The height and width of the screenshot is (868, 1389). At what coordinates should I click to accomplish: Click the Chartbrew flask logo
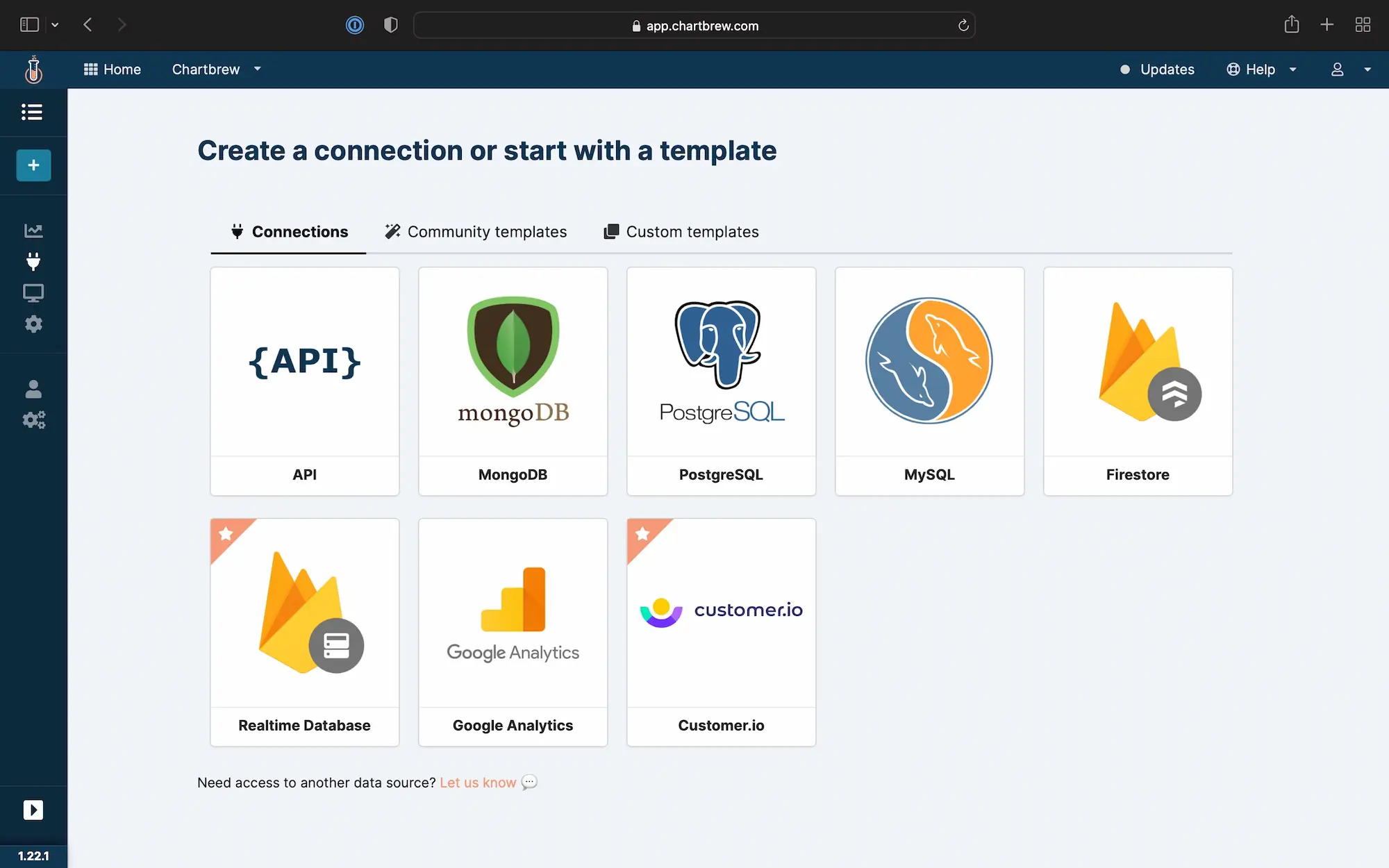33,69
